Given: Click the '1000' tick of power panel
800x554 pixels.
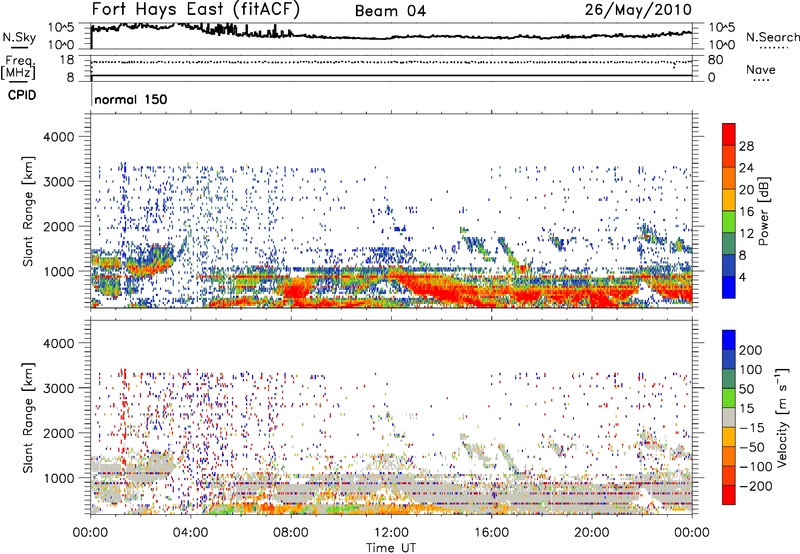Looking at the screenshot, I should tap(58, 271).
